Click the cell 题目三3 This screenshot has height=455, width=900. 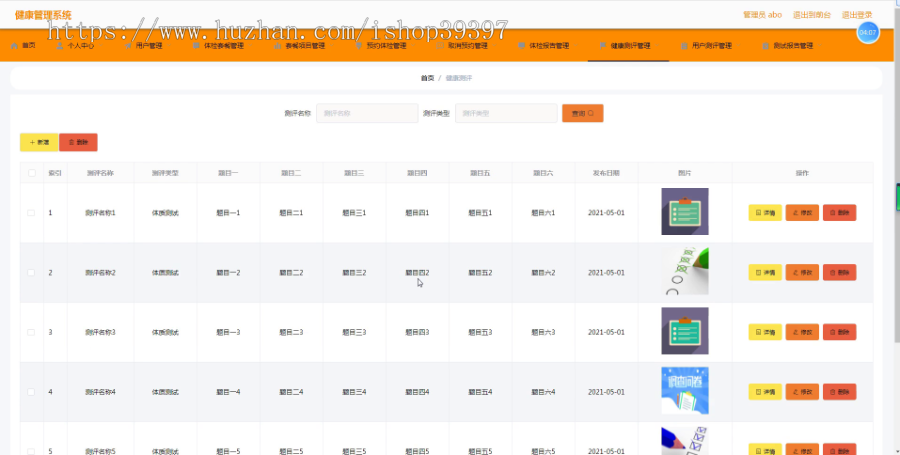354,332
